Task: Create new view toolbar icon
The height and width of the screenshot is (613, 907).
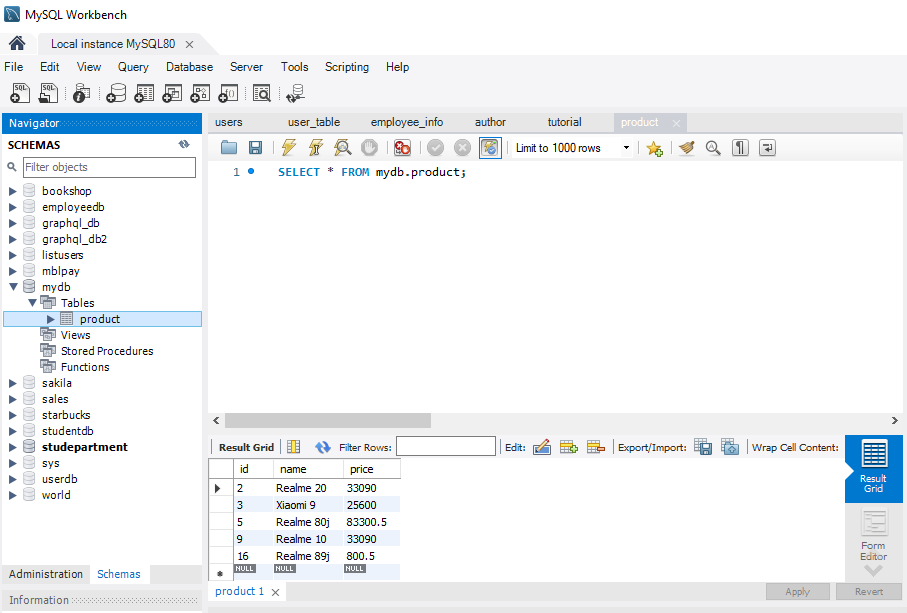Action: tap(172, 93)
